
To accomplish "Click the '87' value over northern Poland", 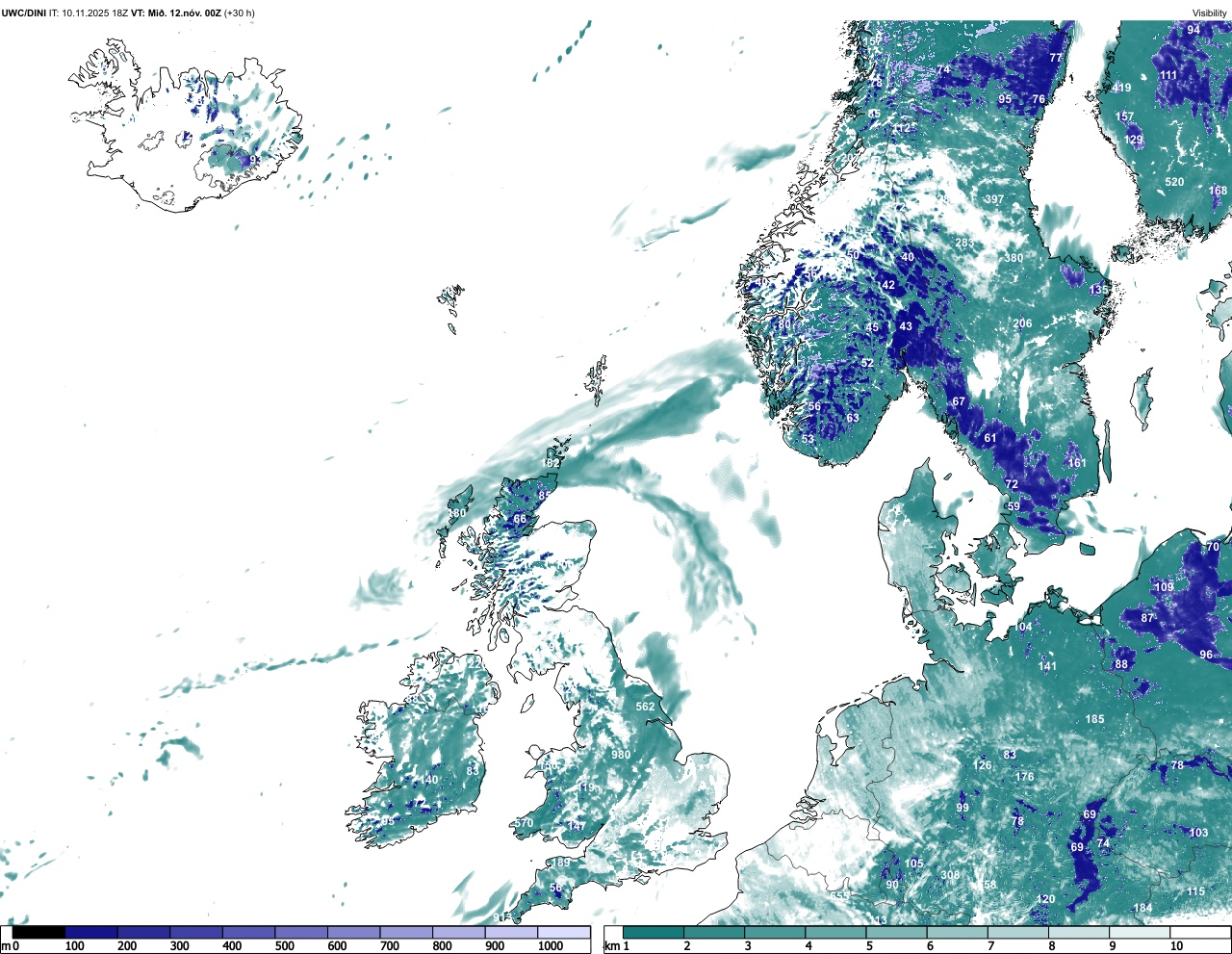I will pos(1147,618).
